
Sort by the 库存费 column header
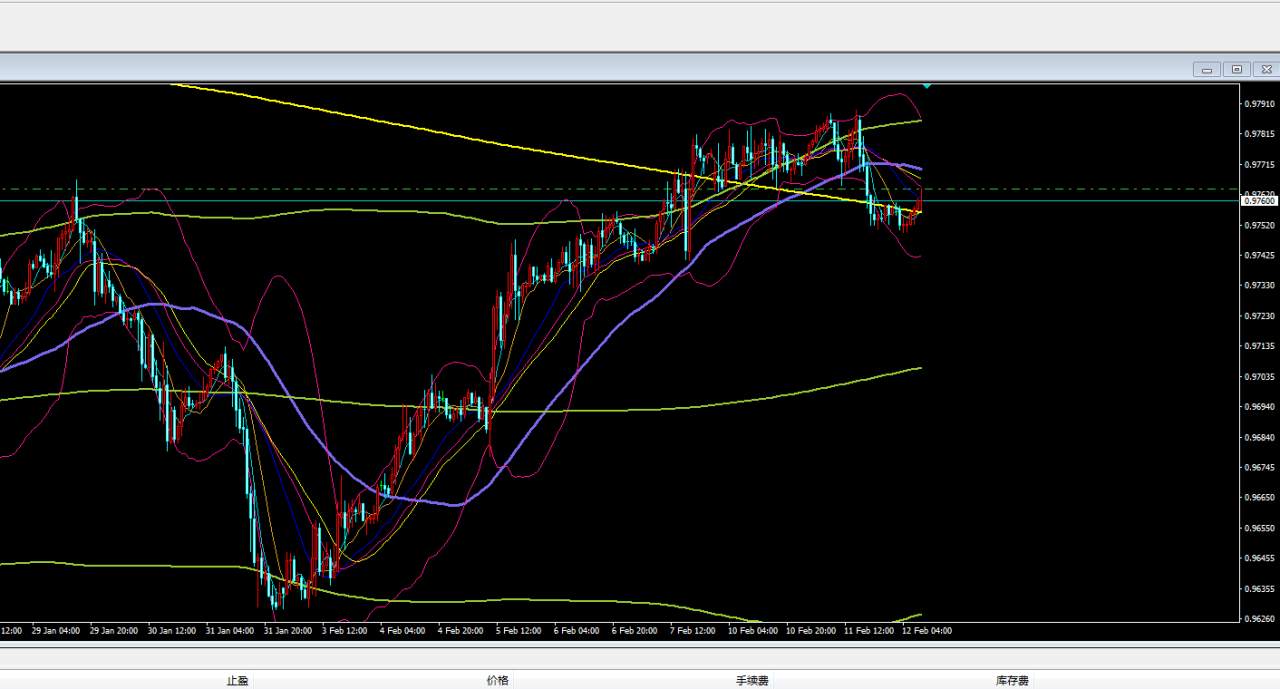[x=1012, y=681]
